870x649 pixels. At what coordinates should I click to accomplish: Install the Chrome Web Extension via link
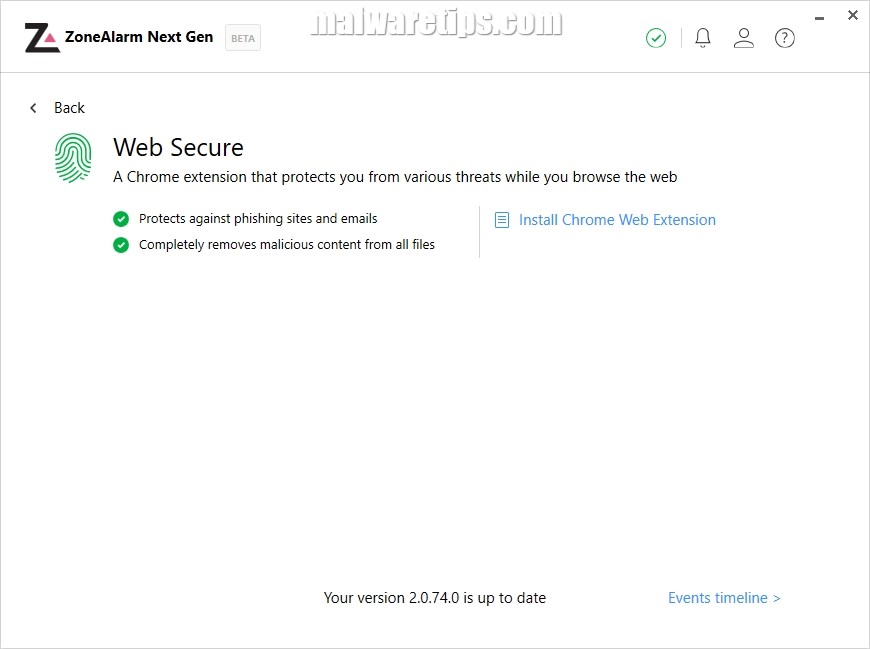tap(617, 220)
